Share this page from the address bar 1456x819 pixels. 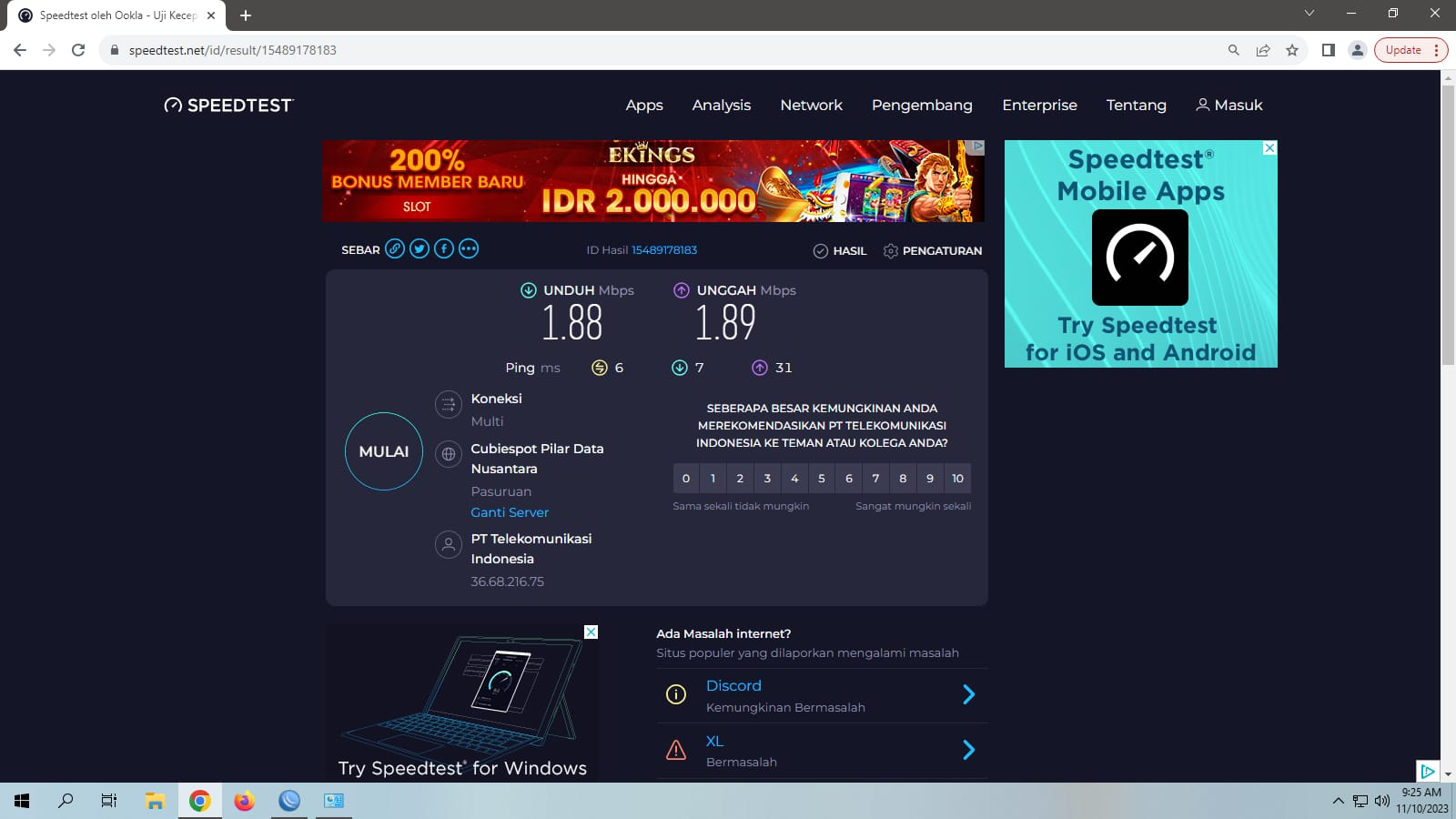(x=1263, y=50)
